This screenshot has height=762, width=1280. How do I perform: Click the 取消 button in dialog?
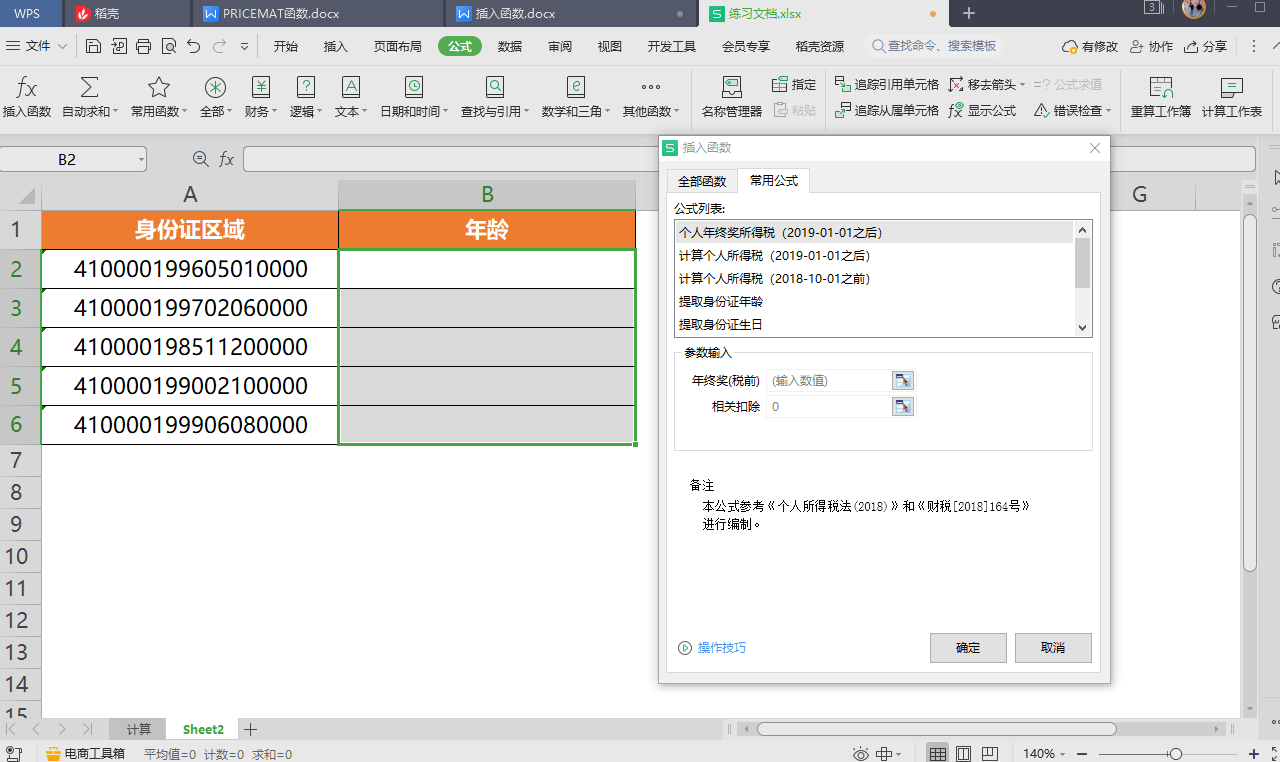tap(1053, 648)
